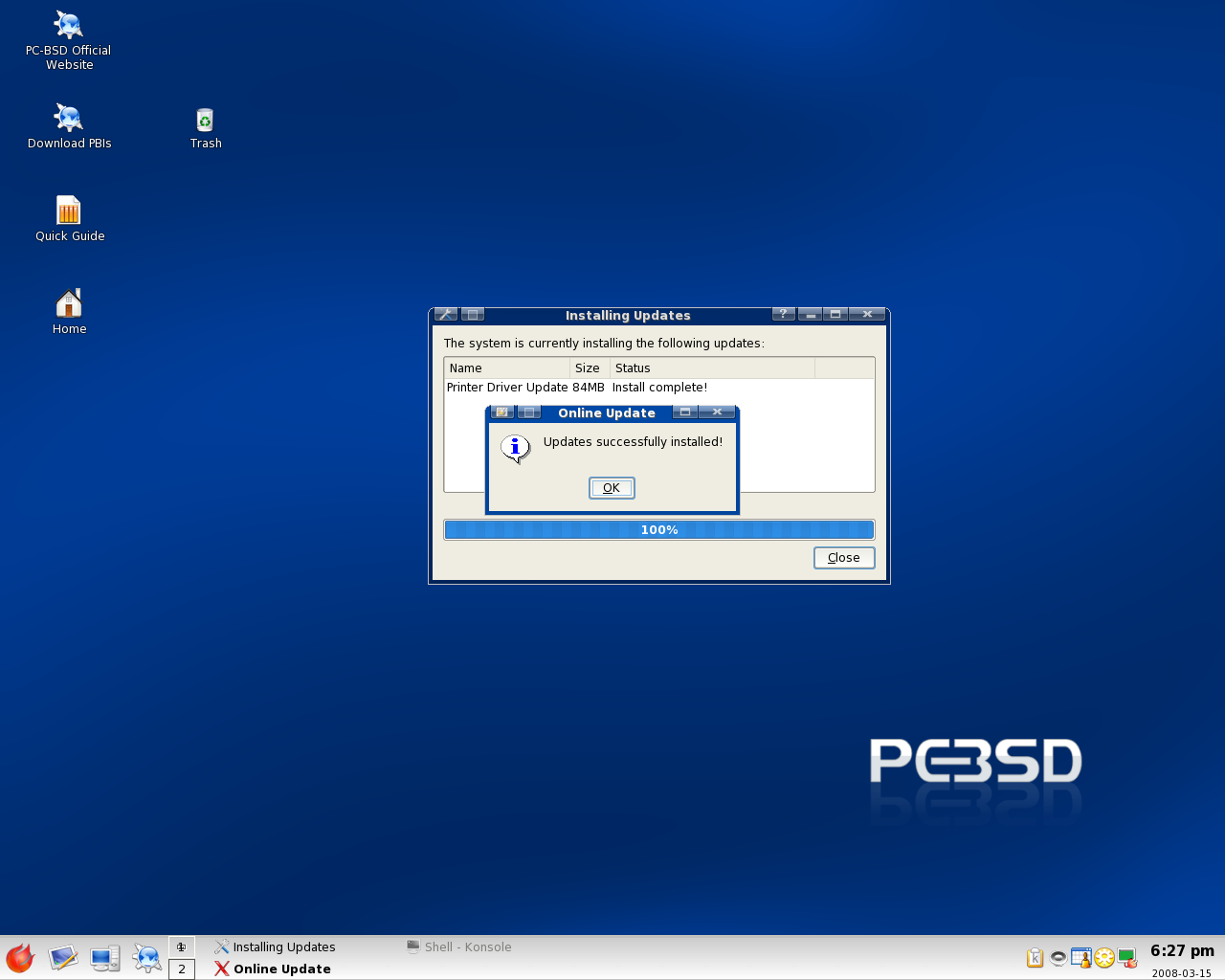Select Installing Updates taskbar entry

(276, 947)
